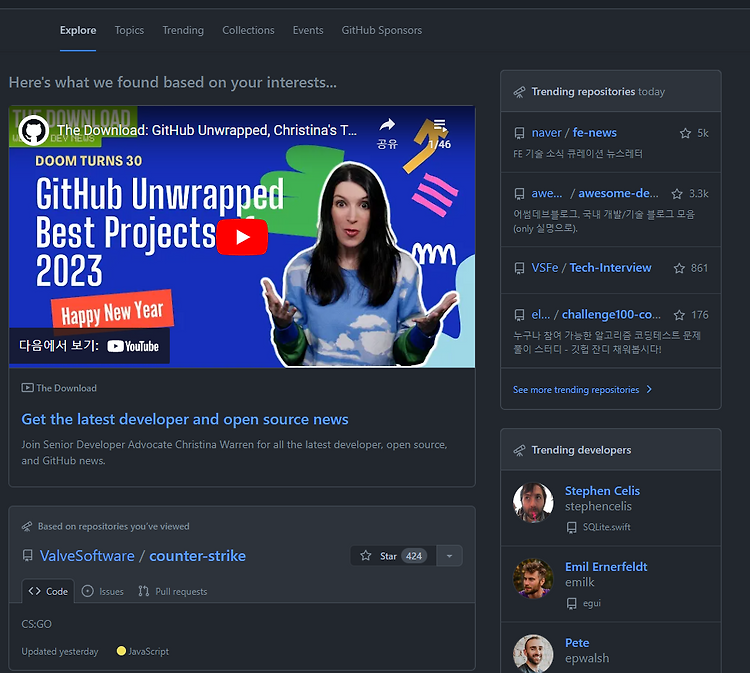
Task: Click the repo icon beside awe...
Action: click(x=519, y=194)
